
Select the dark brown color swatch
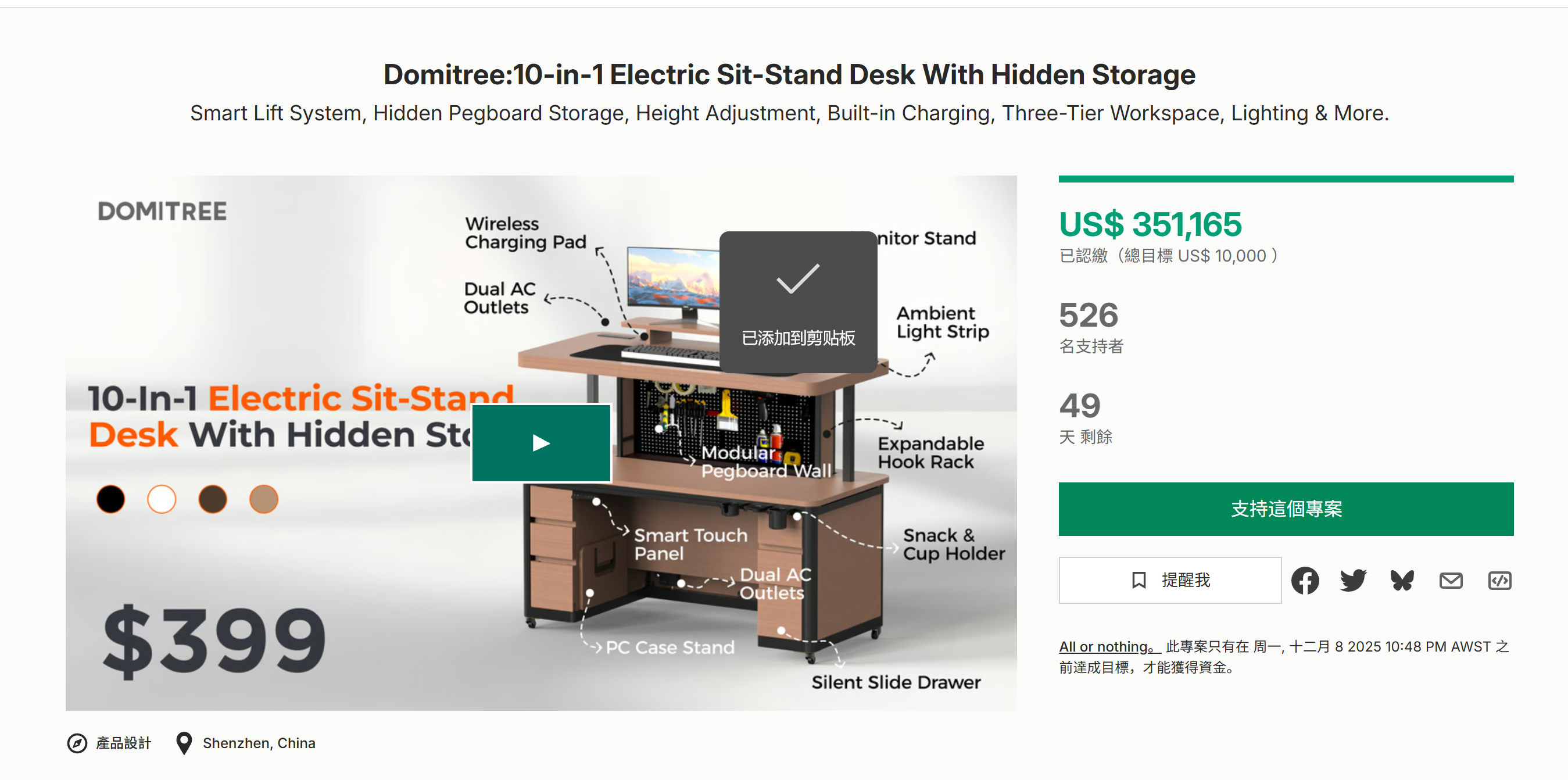tap(213, 499)
